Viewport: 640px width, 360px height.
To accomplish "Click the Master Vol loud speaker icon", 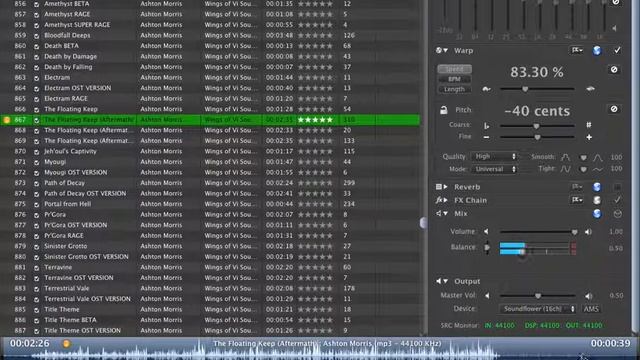I will 588,296.
